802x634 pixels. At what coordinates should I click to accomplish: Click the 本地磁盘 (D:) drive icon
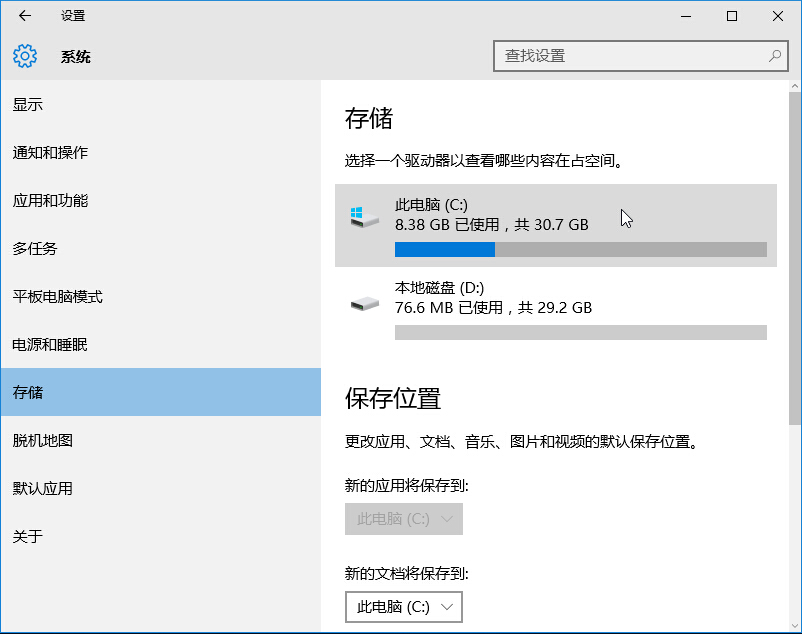click(362, 305)
